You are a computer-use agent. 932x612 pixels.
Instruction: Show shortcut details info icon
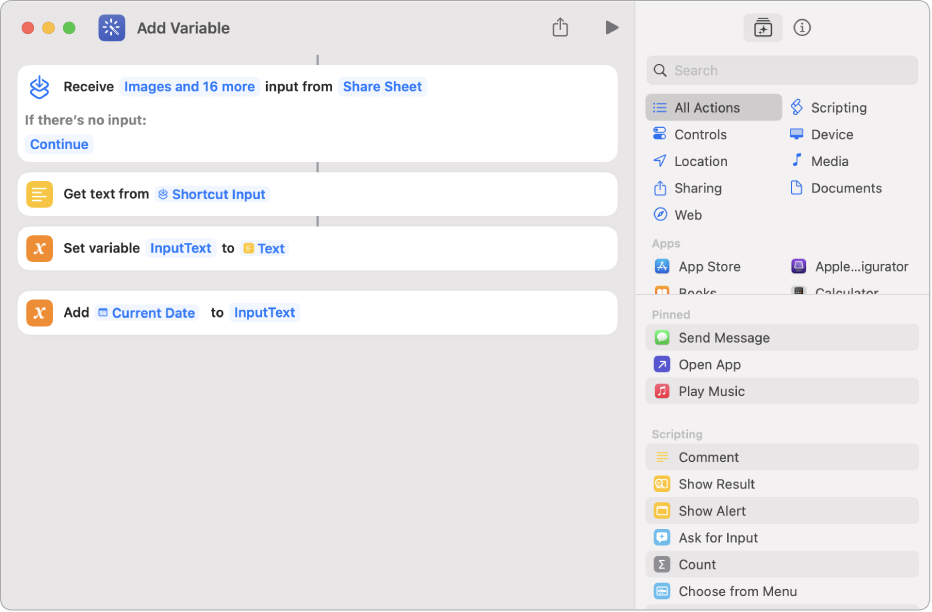coord(802,28)
